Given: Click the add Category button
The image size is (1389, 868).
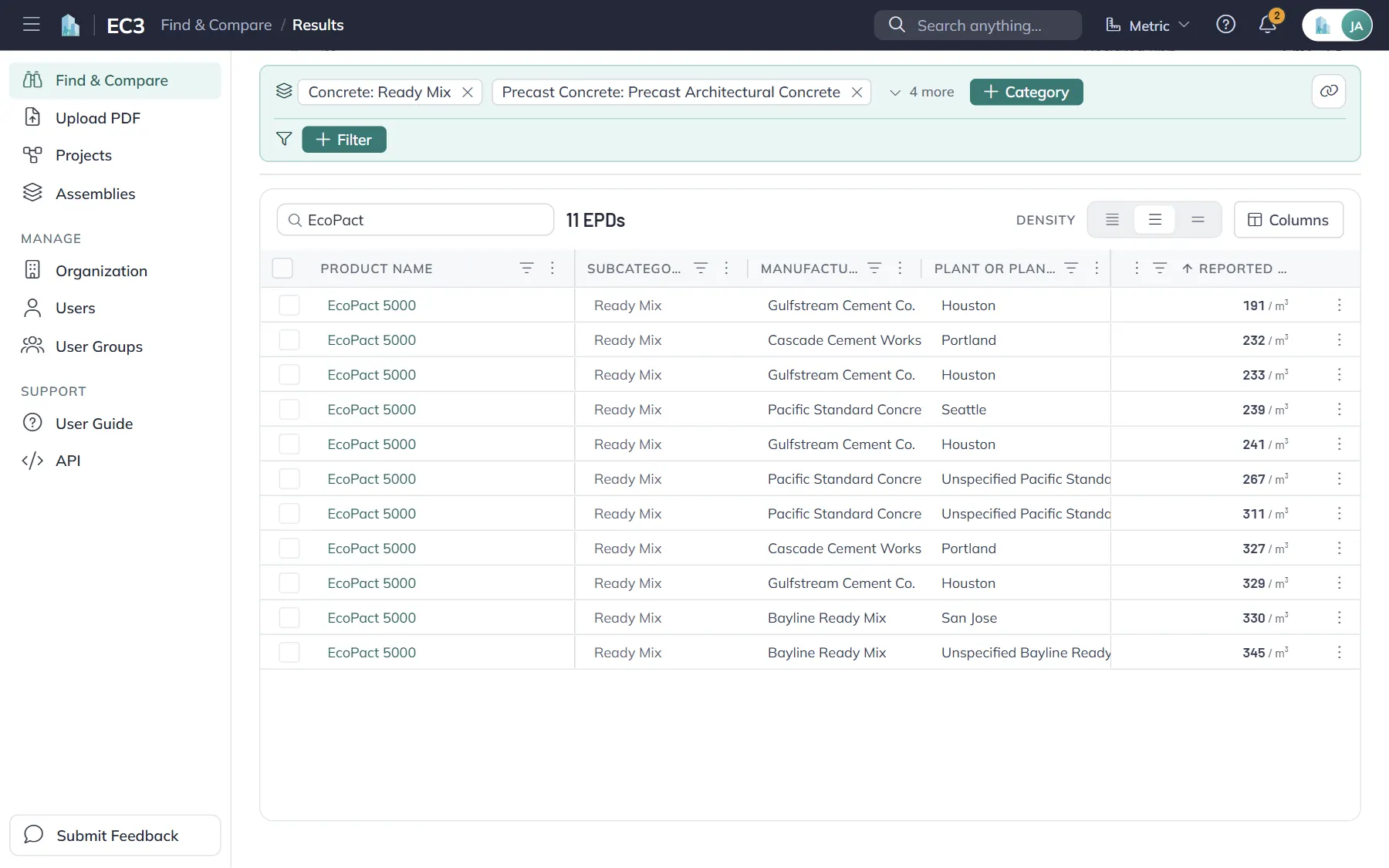Looking at the screenshot, I should pyautogui.click(x=1026, y=92).
